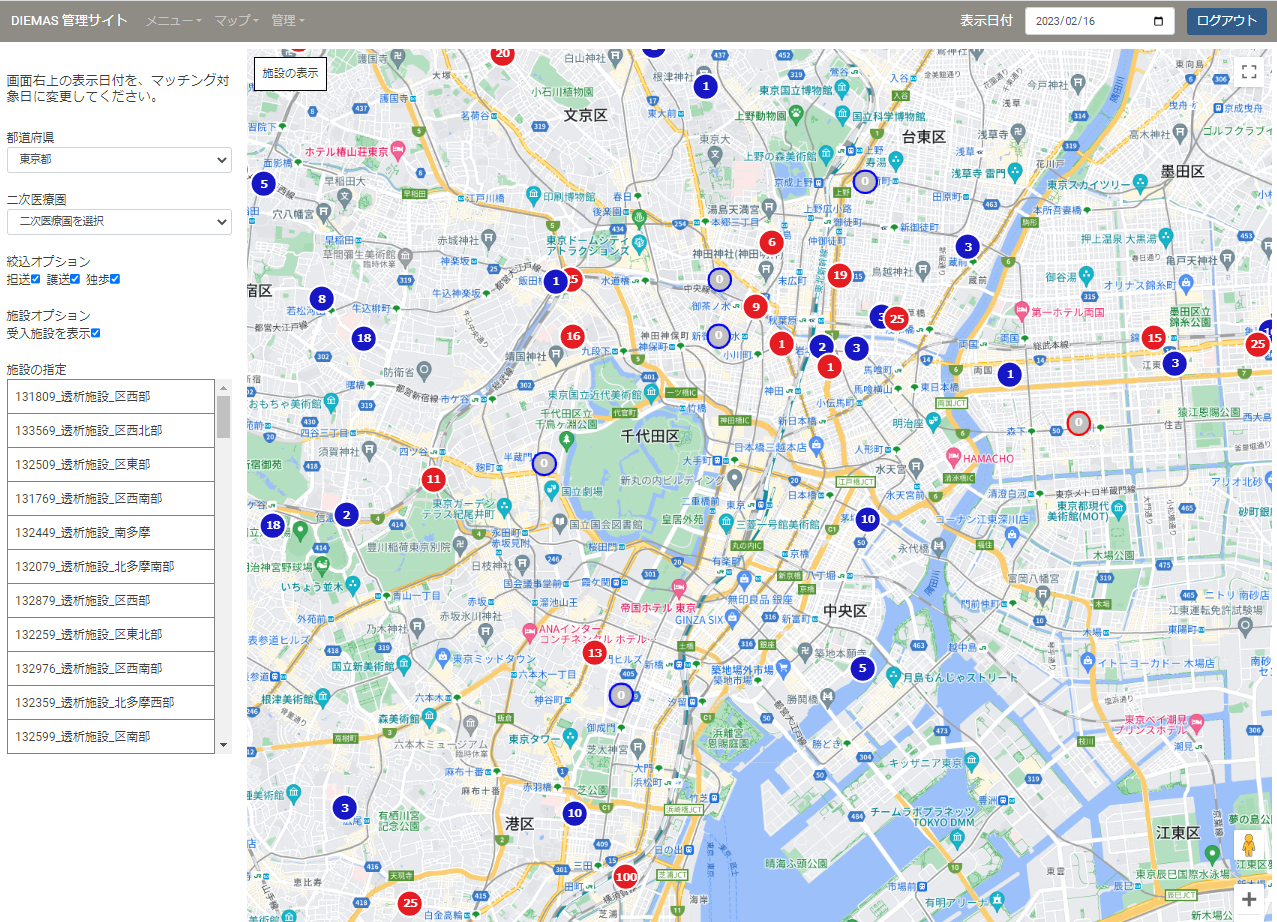Toggle the 独歩 filter checkbox
Viewport: 1277px width, 922px height.
click(115, 279)
